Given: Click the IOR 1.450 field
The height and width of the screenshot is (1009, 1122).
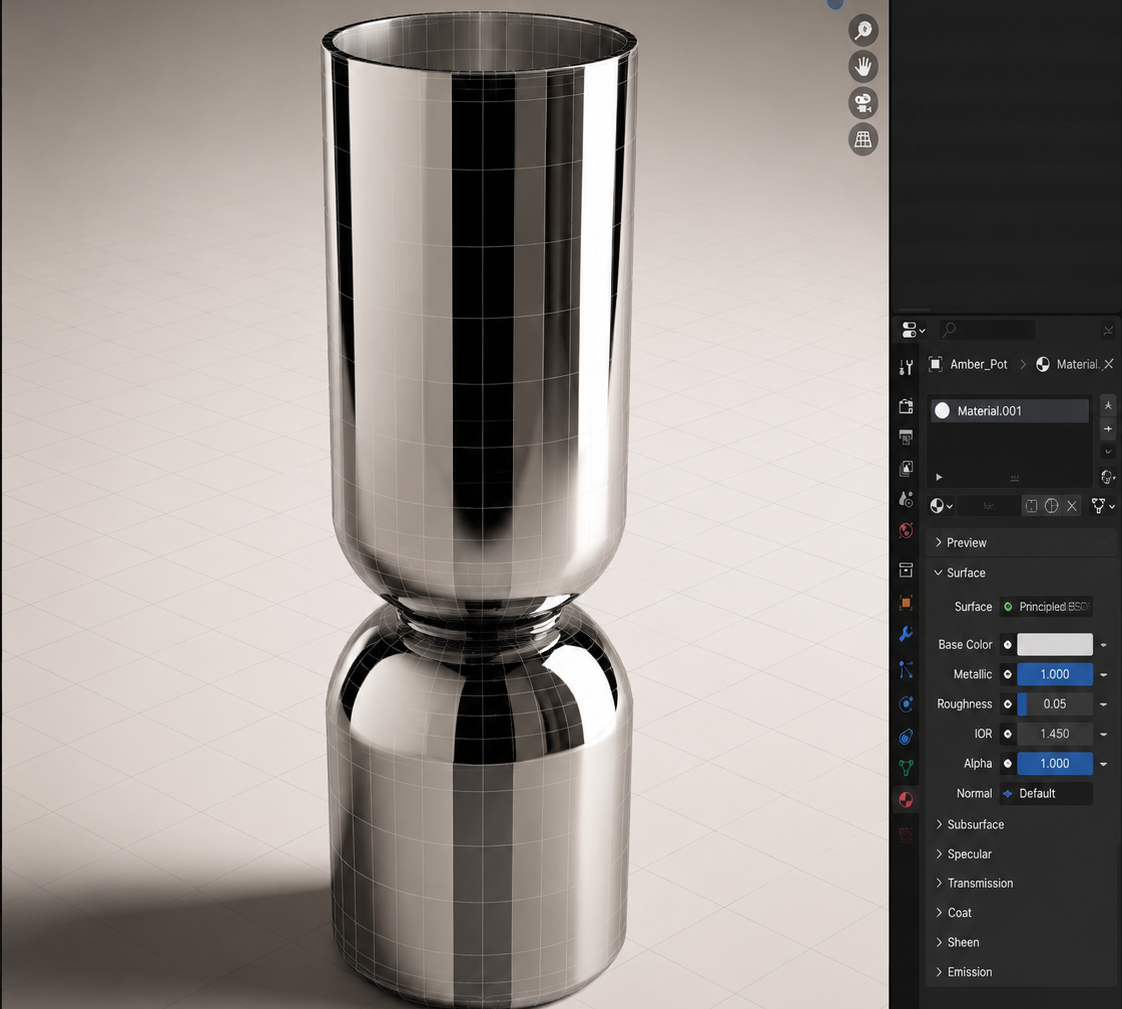Looking at the screenshot, I should 1055,733.
